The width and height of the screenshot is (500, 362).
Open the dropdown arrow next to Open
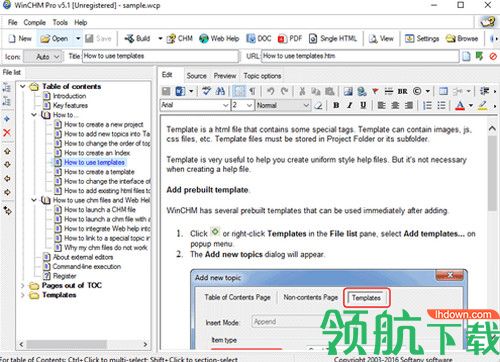(78, 39)
